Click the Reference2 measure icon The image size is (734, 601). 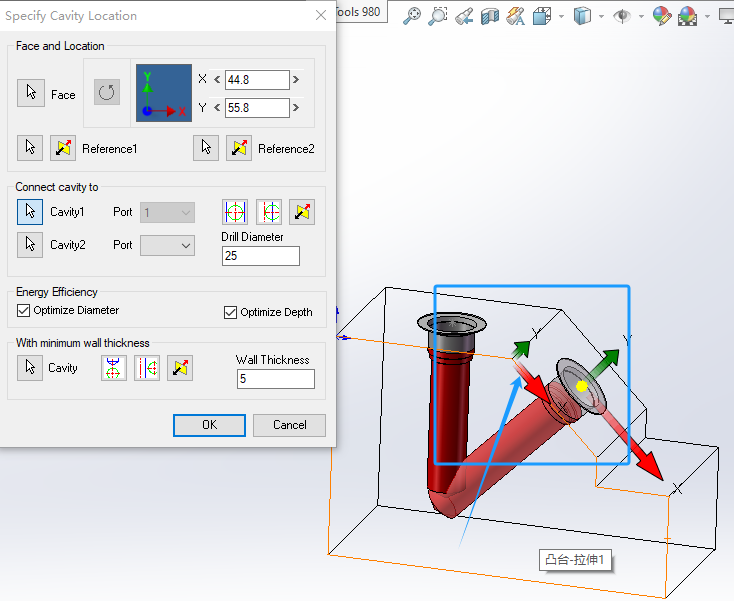239,148
